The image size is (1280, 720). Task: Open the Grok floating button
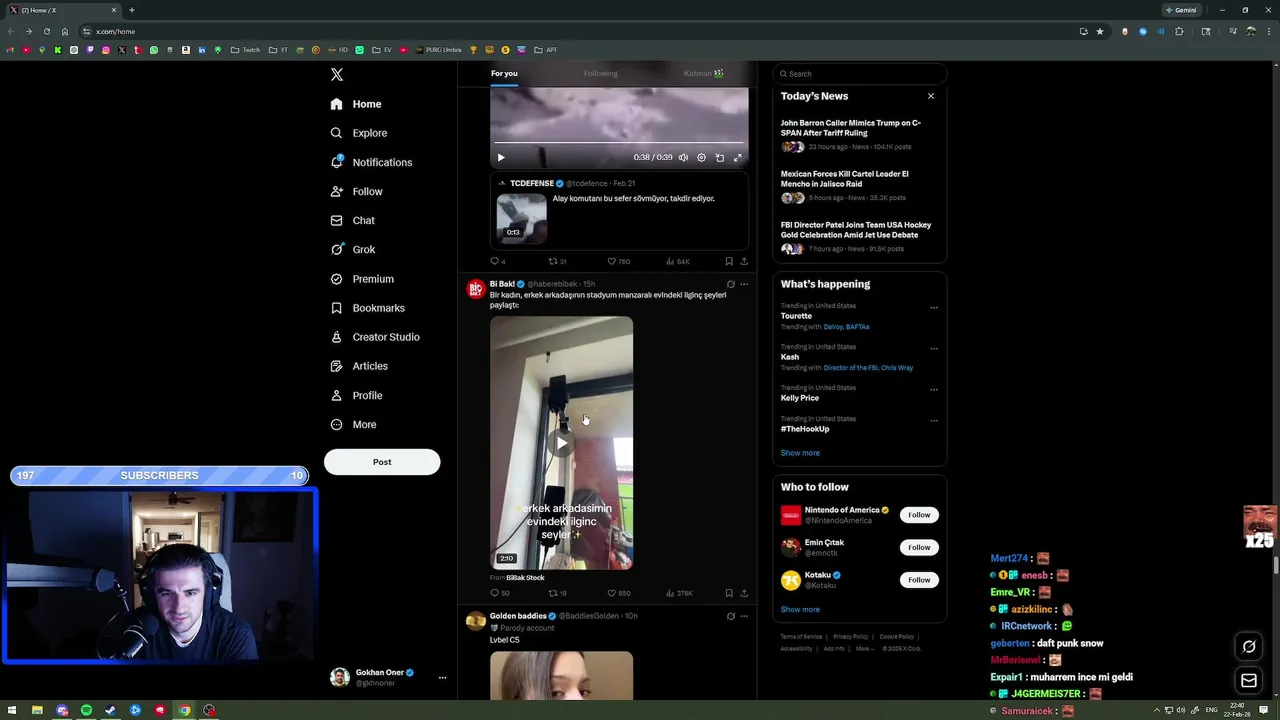pyautogui.click(x=1249, y=647)
